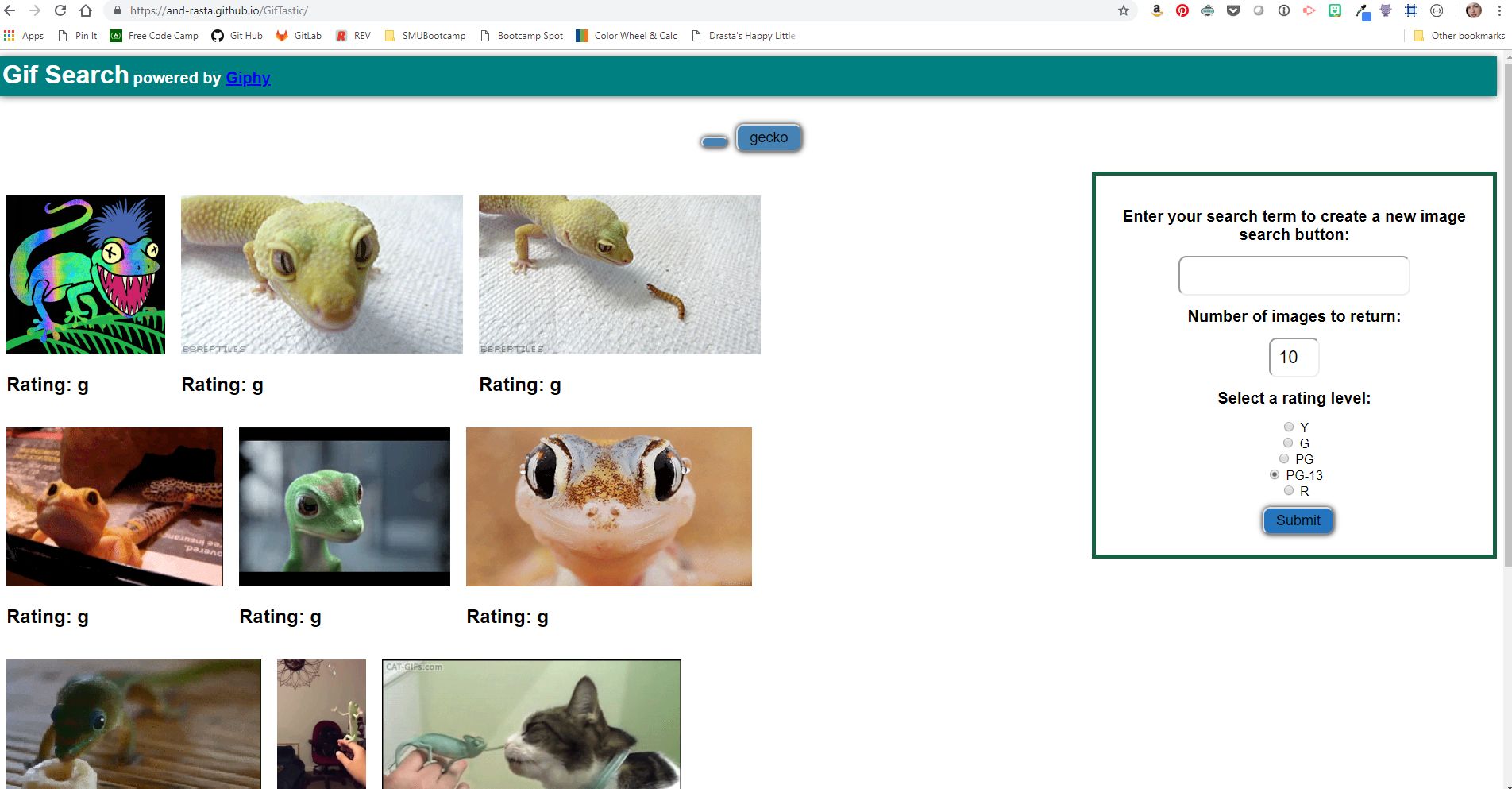This screenshot has width=1512, height=789.
Task: Activate the ColorZilla eyedropper extension
Action: (1362, 11)
